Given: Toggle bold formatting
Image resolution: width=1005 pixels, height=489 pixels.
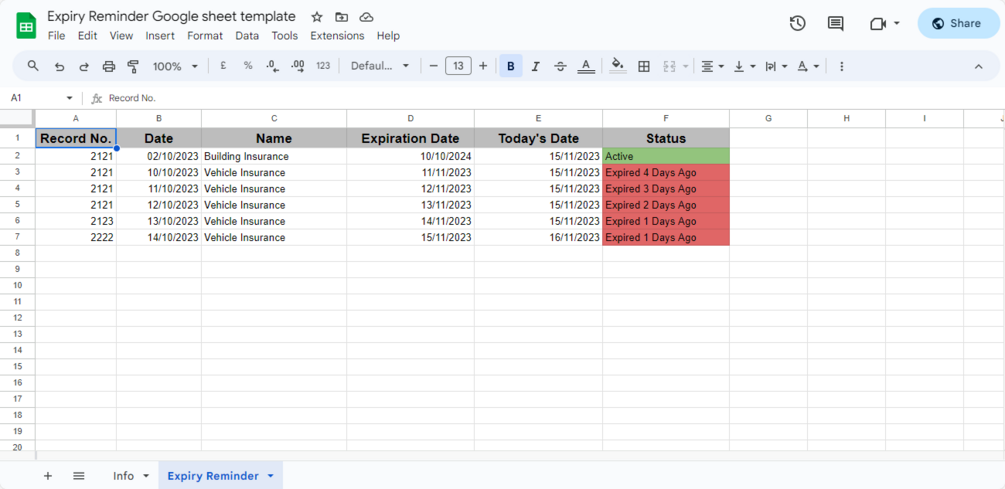Looking at the screenshot, I should pos(511,66).
